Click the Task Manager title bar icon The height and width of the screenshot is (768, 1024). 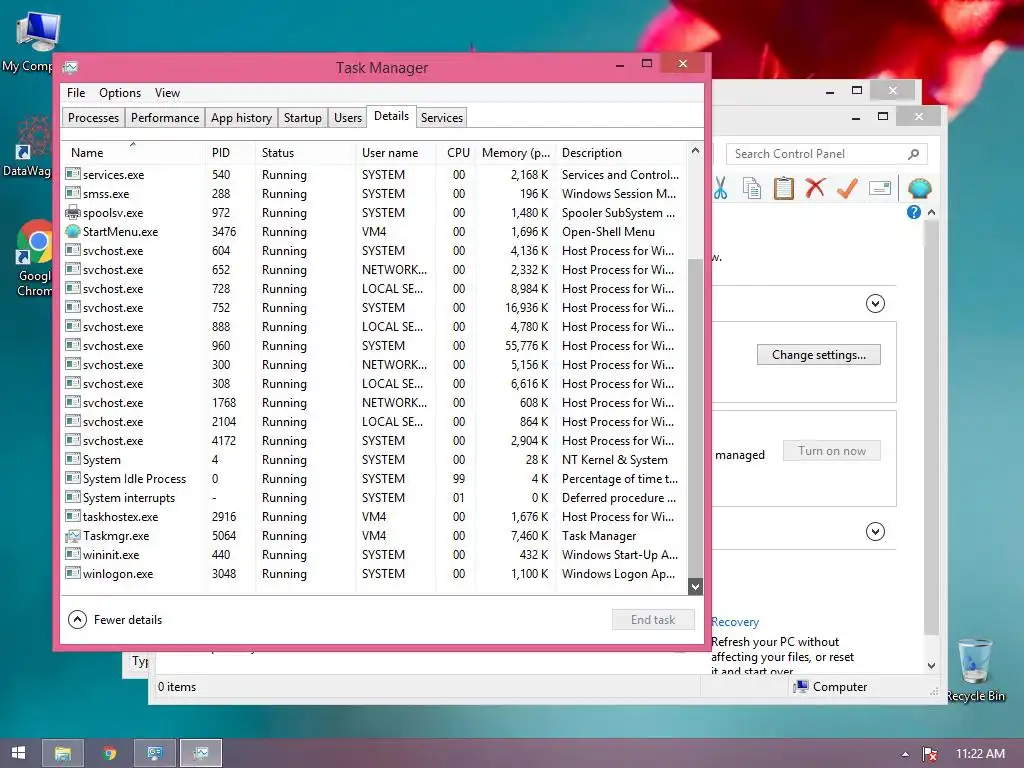(x=71, y=67)
